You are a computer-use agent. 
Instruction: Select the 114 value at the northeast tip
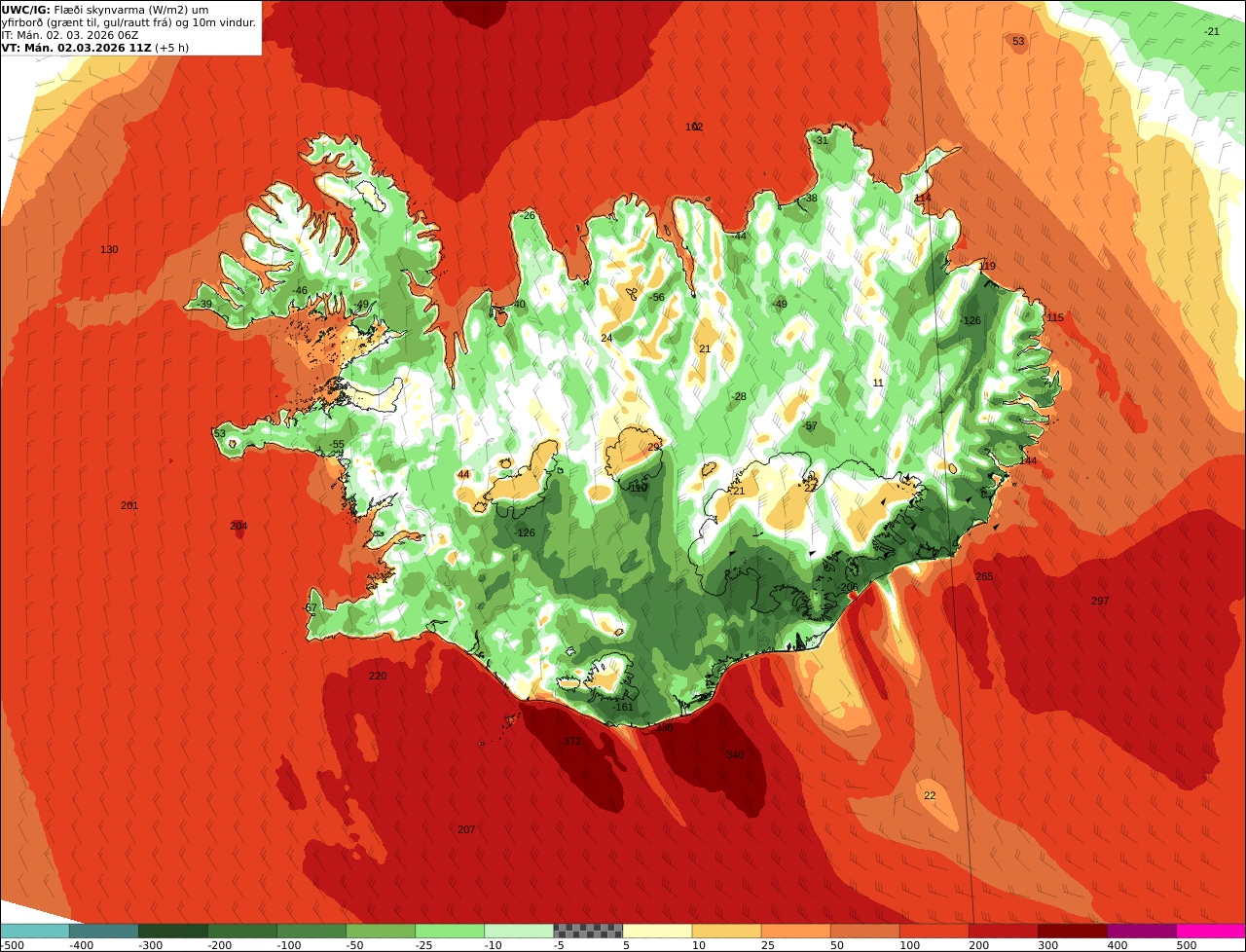pyautogui.click(x=923, y=198)
